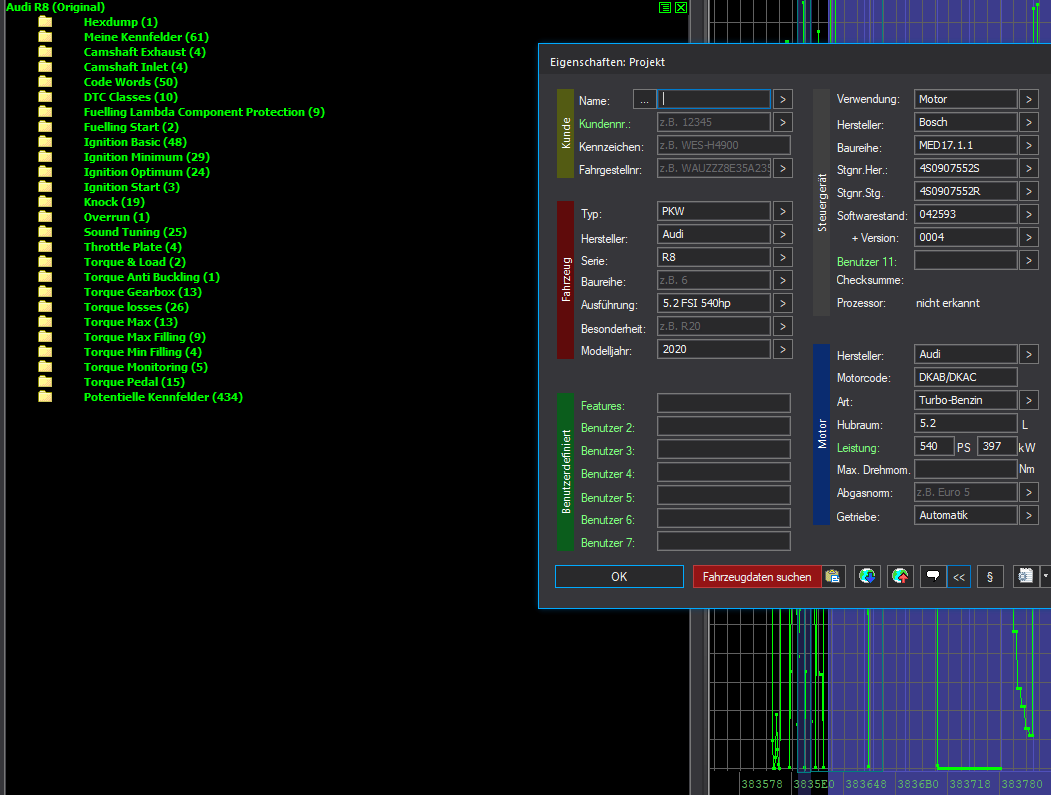Open Potentielle Kennfelder (434) folder

coord(163,397)
